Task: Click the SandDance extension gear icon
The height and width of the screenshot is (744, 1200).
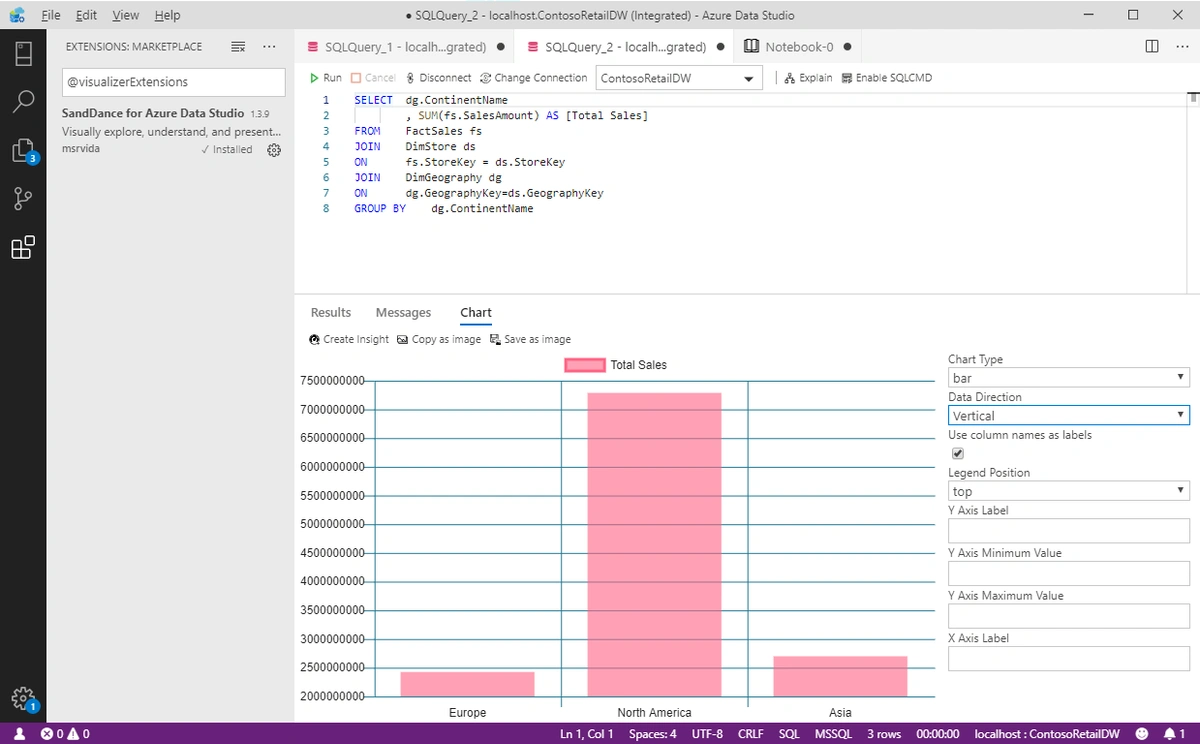Action: [x=274, y=150]
